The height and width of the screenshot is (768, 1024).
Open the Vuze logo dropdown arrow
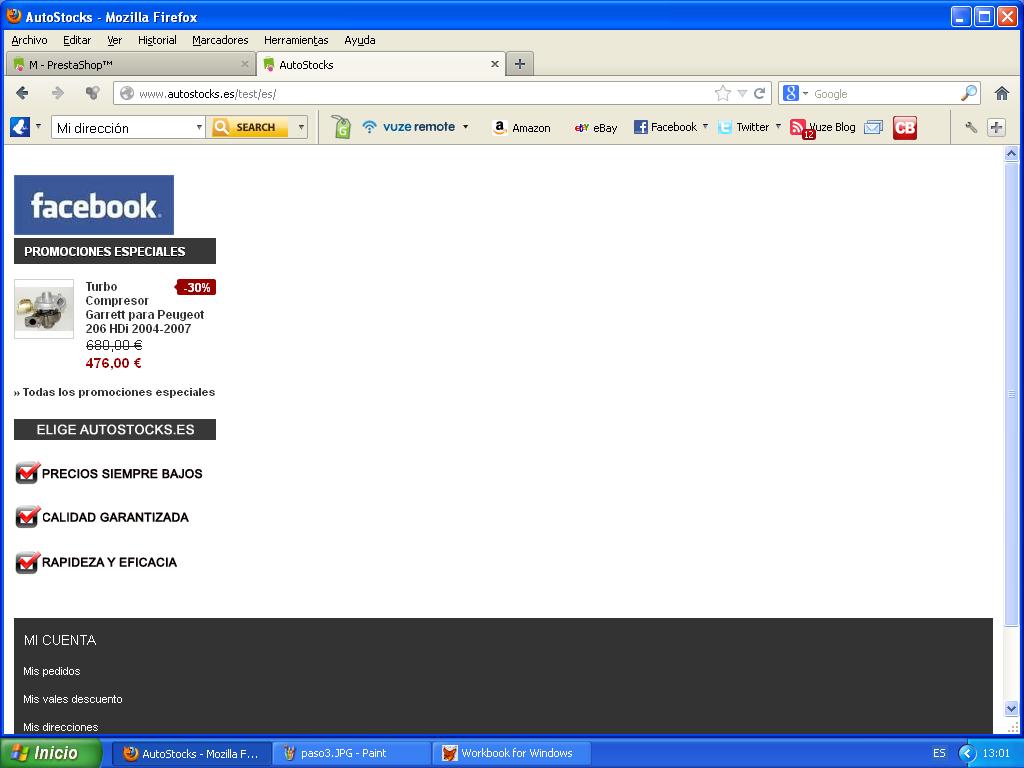click(38, 127)
